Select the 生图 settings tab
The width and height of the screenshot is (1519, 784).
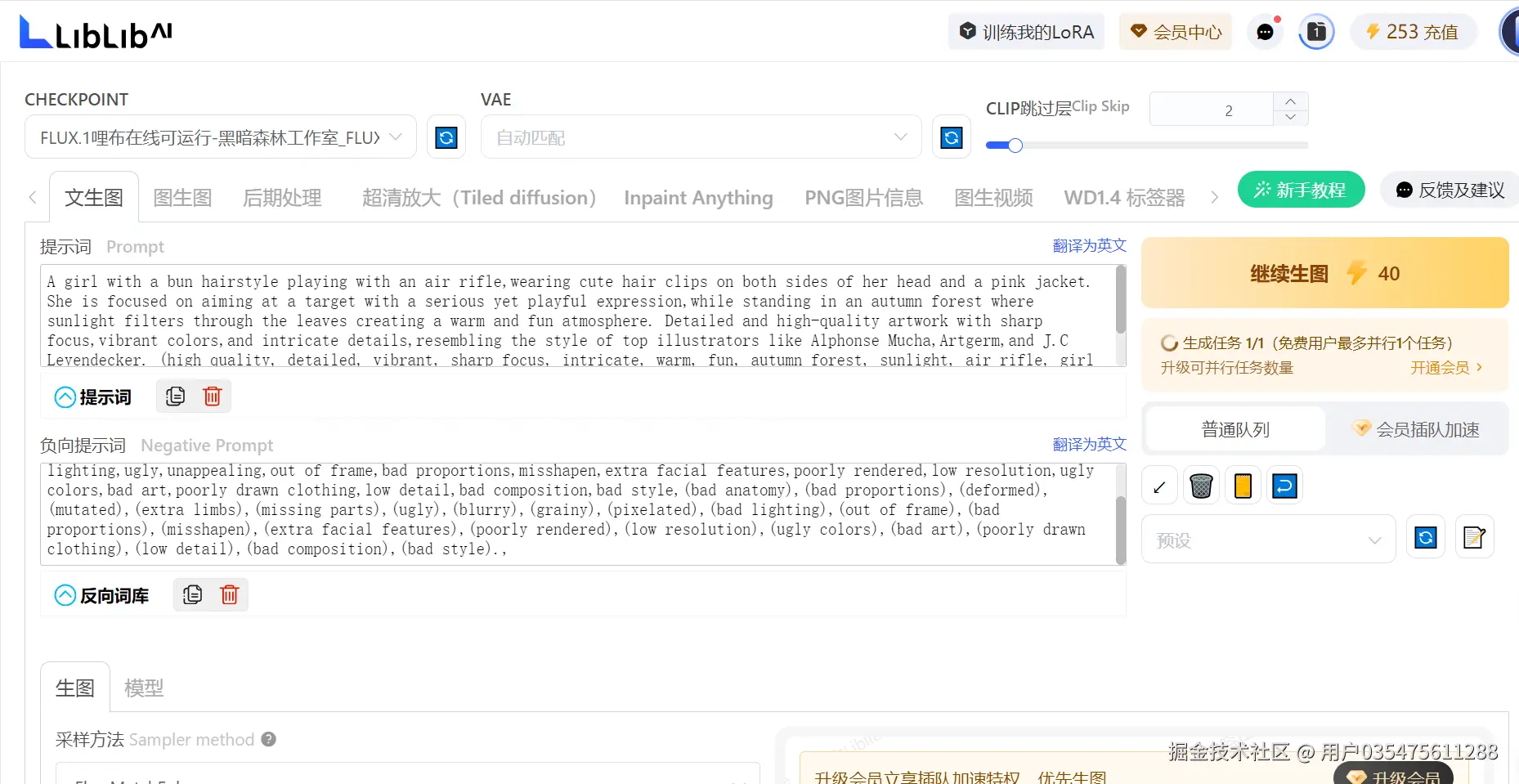pyautogui.click(x=75, y=688)
